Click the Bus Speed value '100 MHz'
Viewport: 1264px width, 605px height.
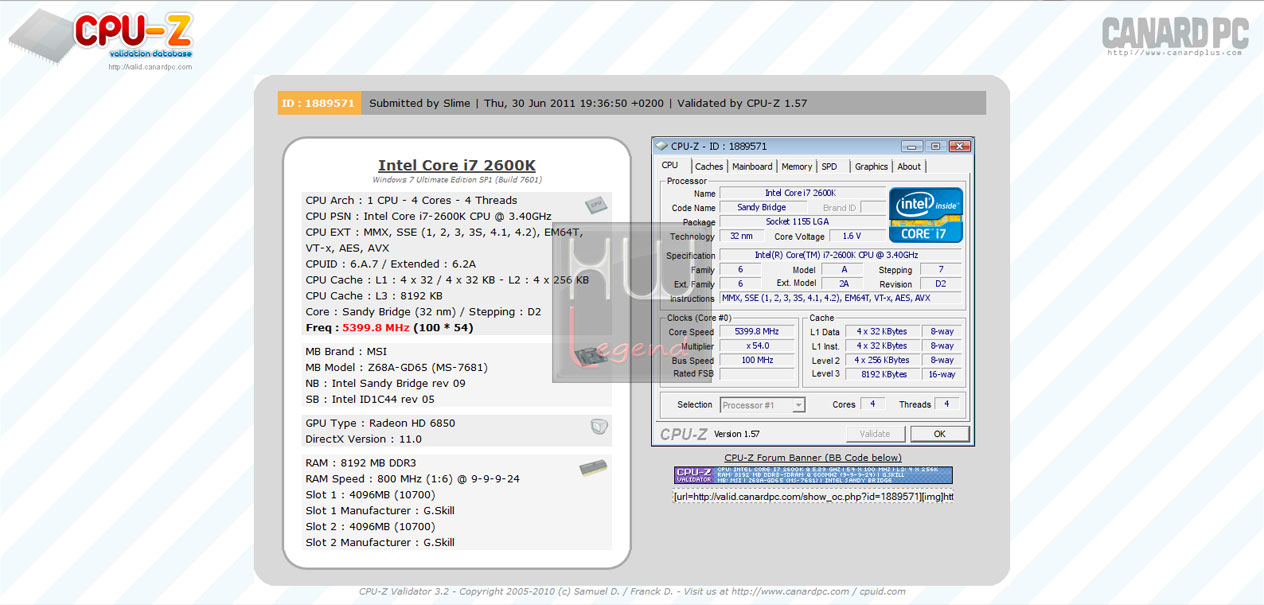click(x=758, y=360)
